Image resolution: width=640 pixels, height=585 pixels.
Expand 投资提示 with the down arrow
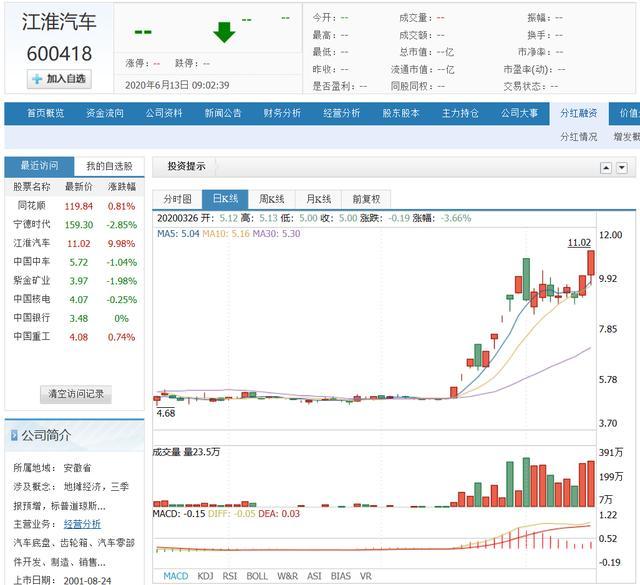[x=622, y=167]
